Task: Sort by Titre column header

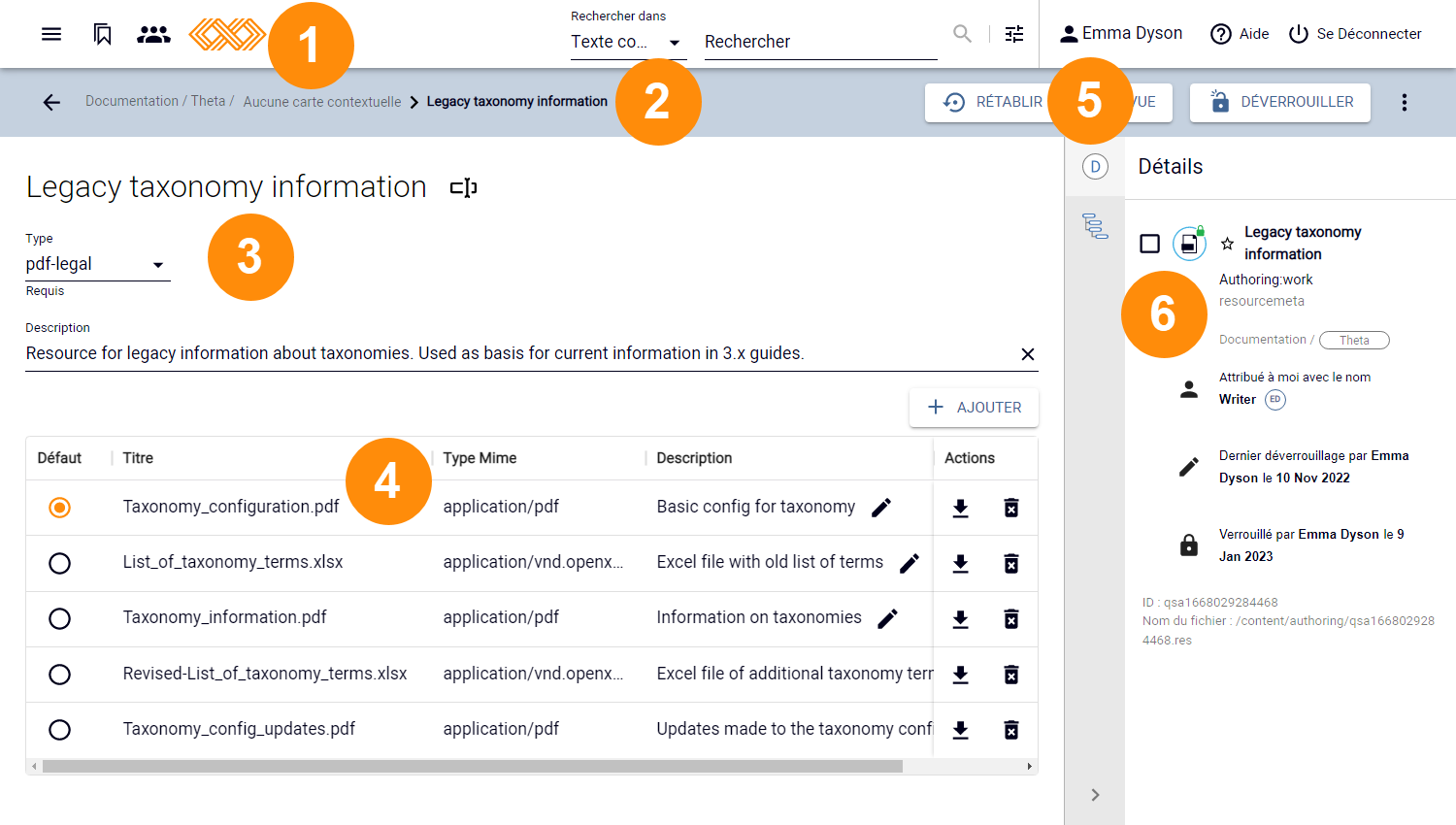Action: (x=138, y=458)
